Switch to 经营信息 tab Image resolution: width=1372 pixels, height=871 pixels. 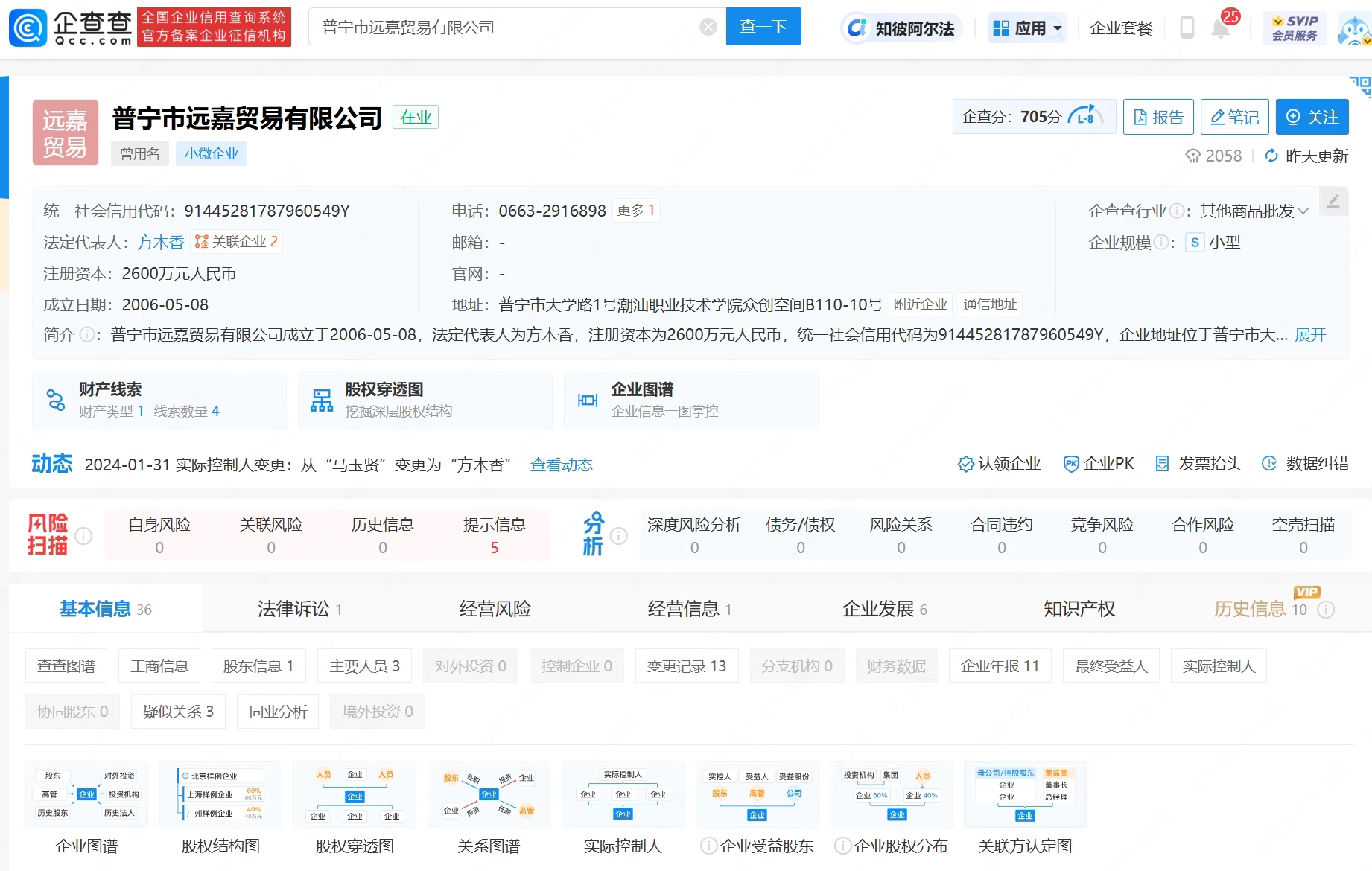(690, 609)
